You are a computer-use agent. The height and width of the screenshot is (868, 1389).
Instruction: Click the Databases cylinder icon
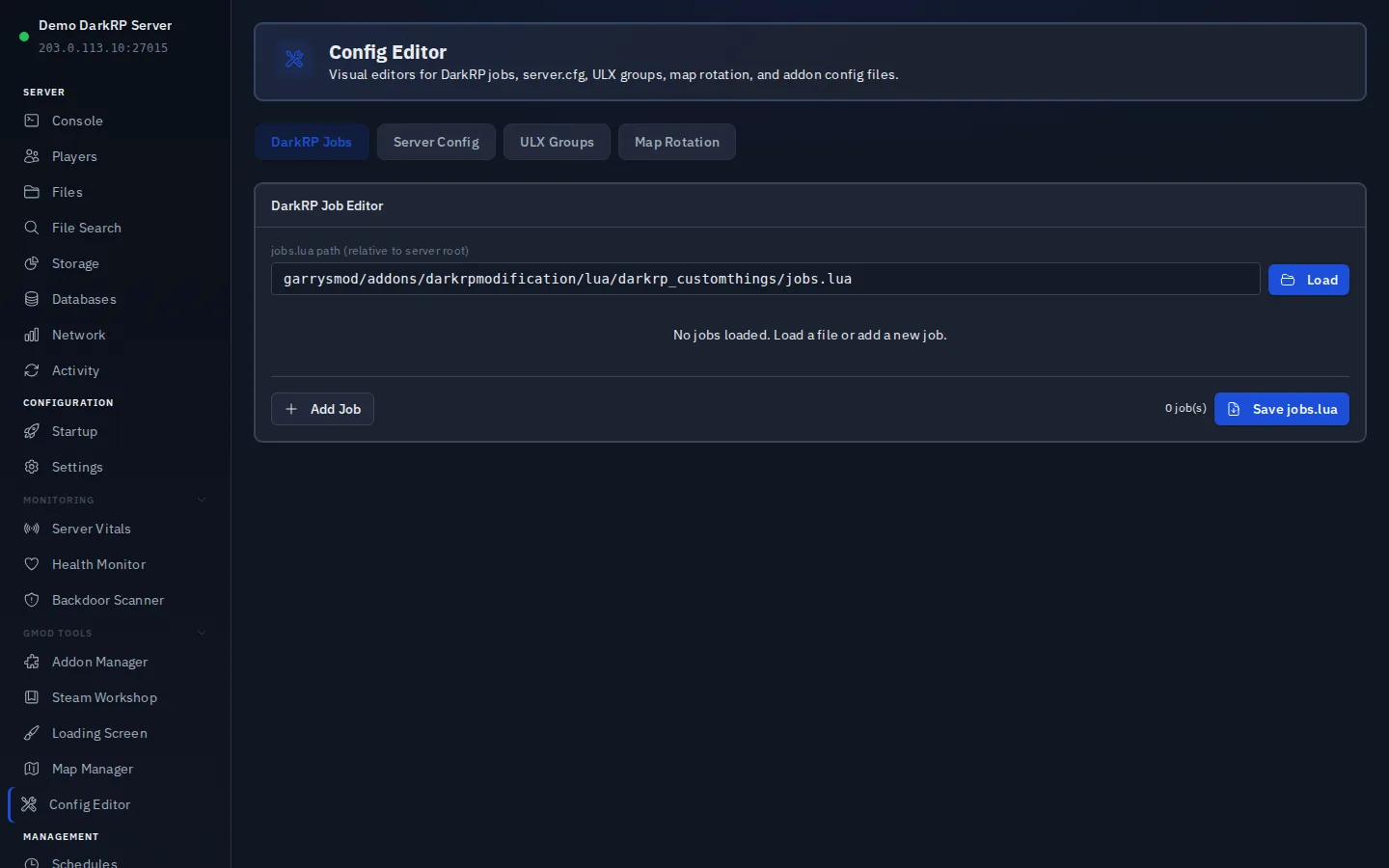click(32, 299)
